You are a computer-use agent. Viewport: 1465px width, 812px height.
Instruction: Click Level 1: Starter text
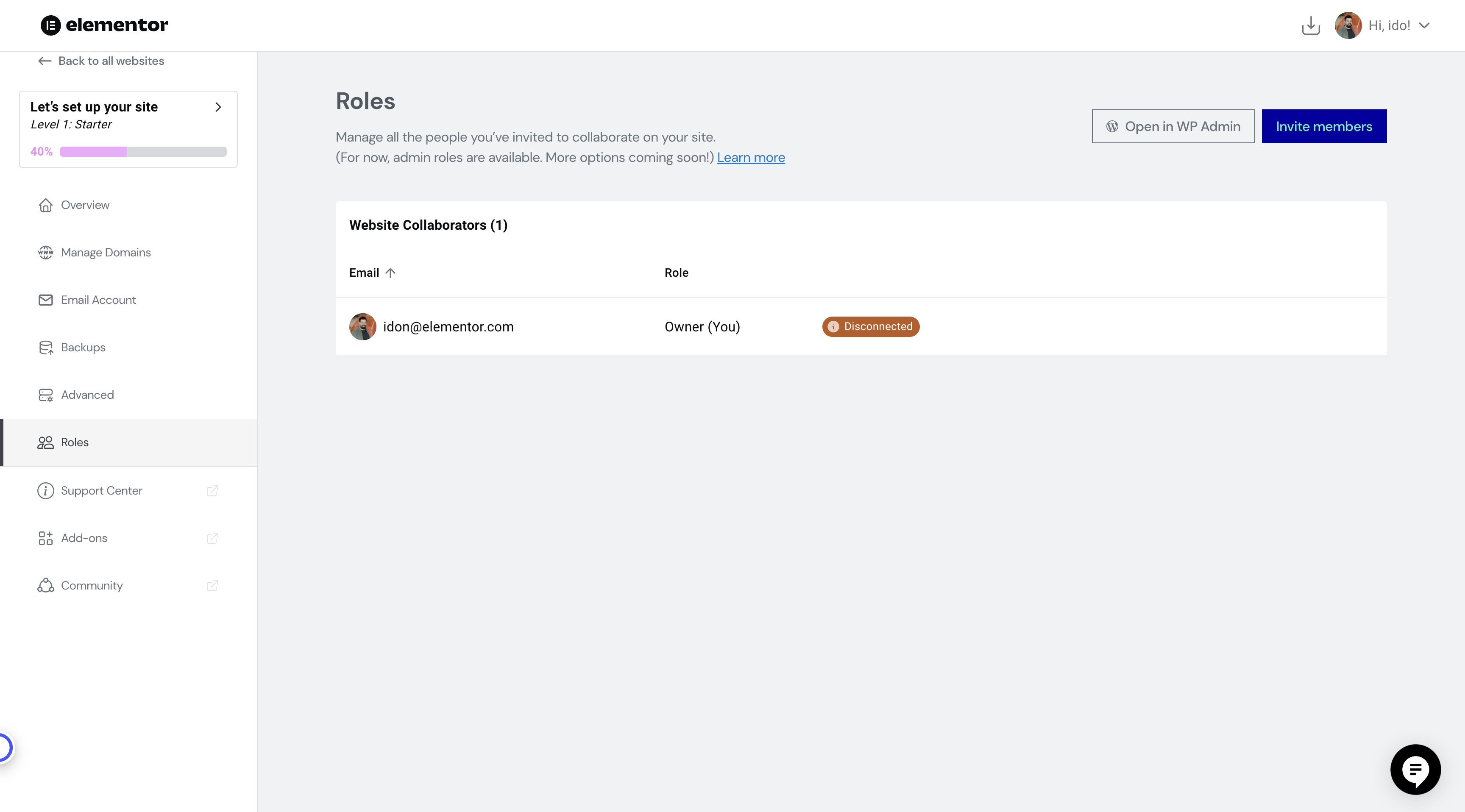(x=71, y=125)
